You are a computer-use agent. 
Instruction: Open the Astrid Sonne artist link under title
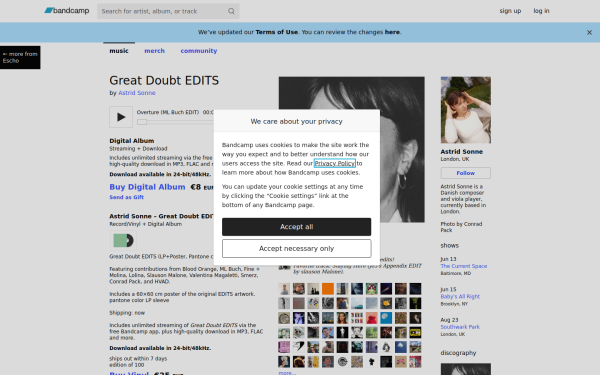tap(137, 93)
